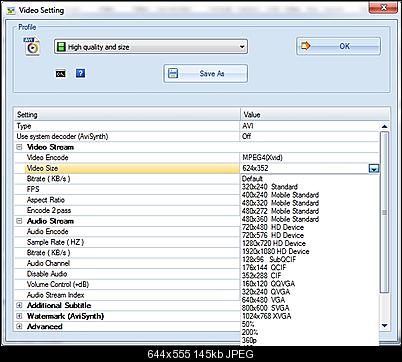Select 320x240 Standard size option
Image resolution: width=402 pixels, height=362 pixels.
pyautogui.click(x=270, y=187)
